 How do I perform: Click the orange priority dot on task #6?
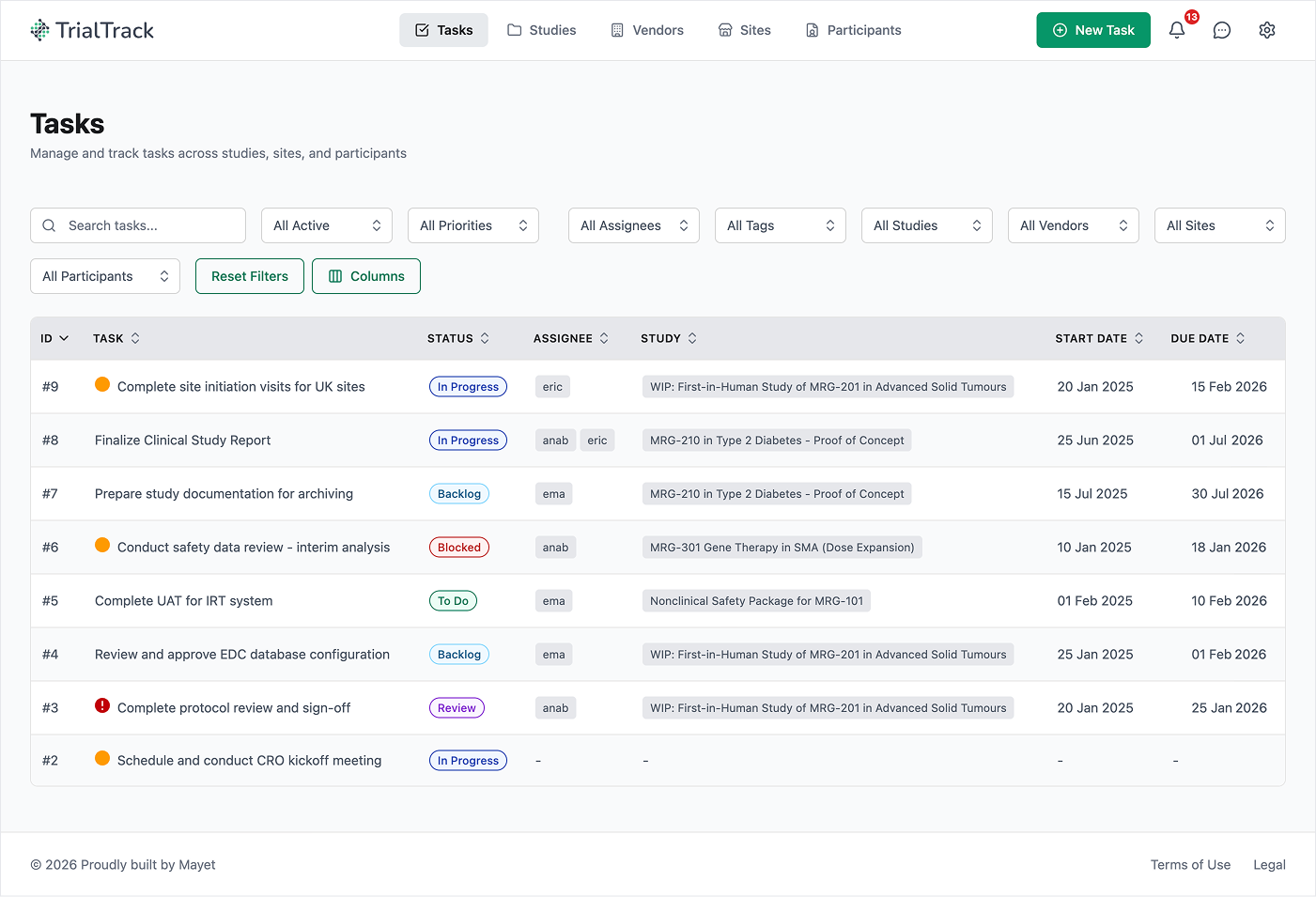[102, 546]
